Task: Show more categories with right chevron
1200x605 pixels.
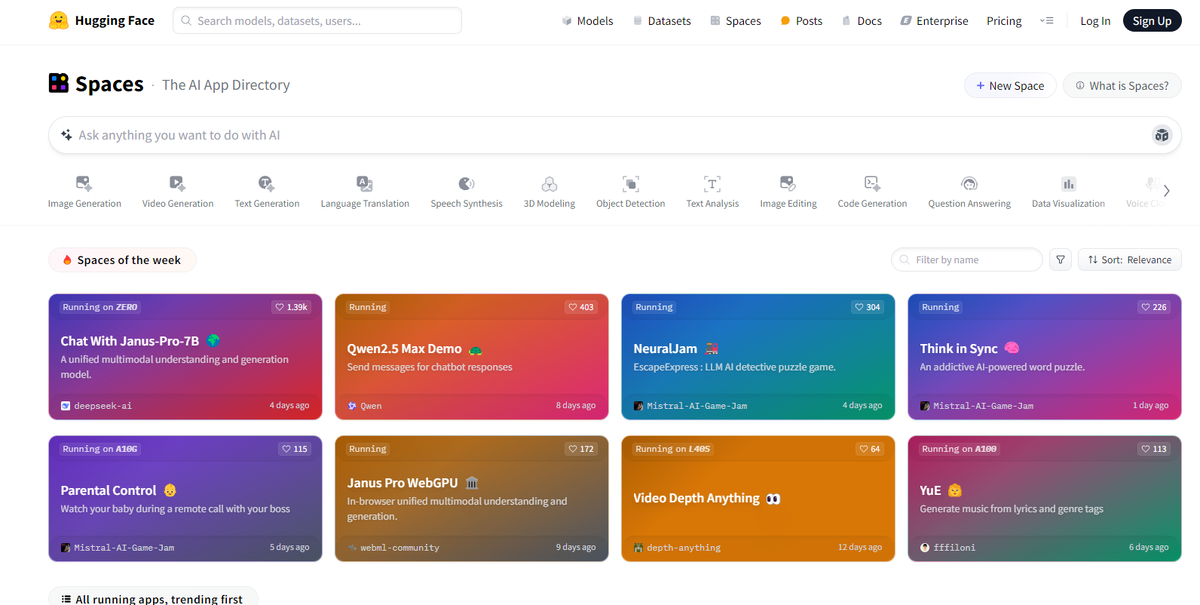Action: (1166, 191)
